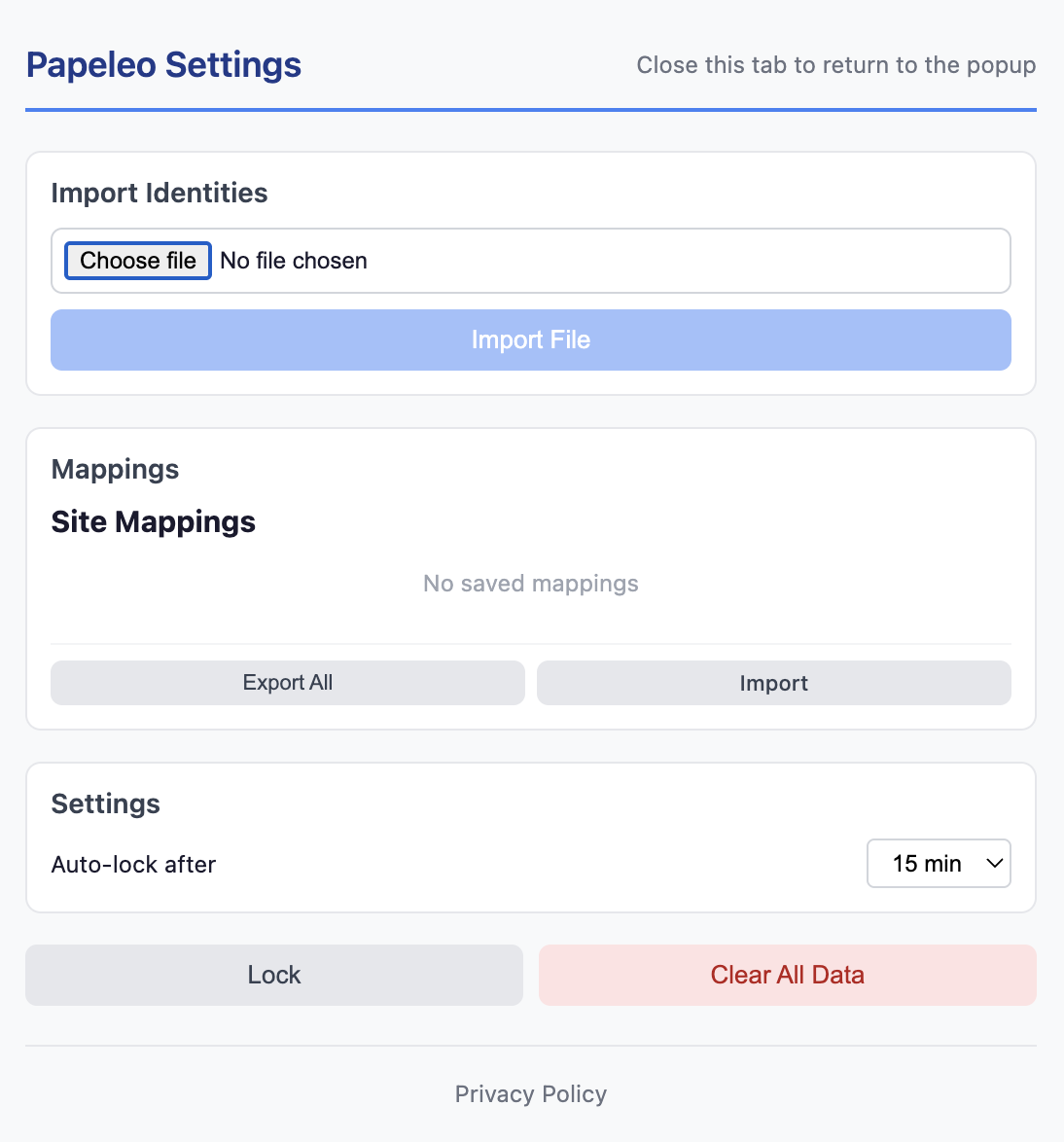Click the "Close this tab" hint text
1064x1142 pixels.
coord(835,65)
